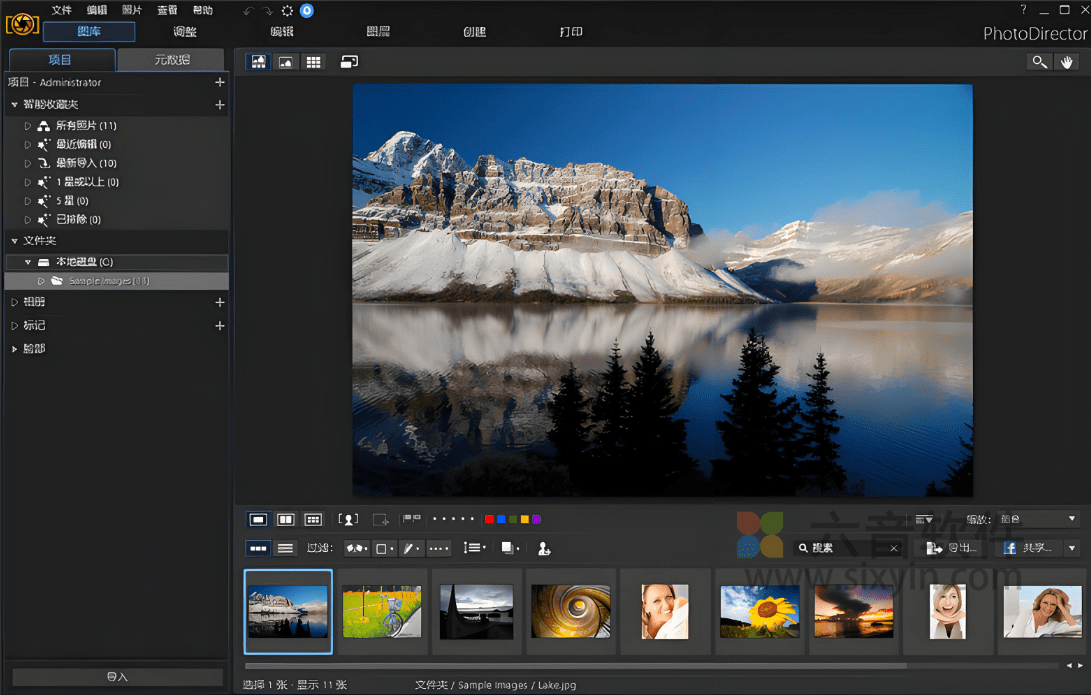Expand the 相册 albums section
Image resolution: width=1091 pixels, height=695 pixels.
point(14,302)
